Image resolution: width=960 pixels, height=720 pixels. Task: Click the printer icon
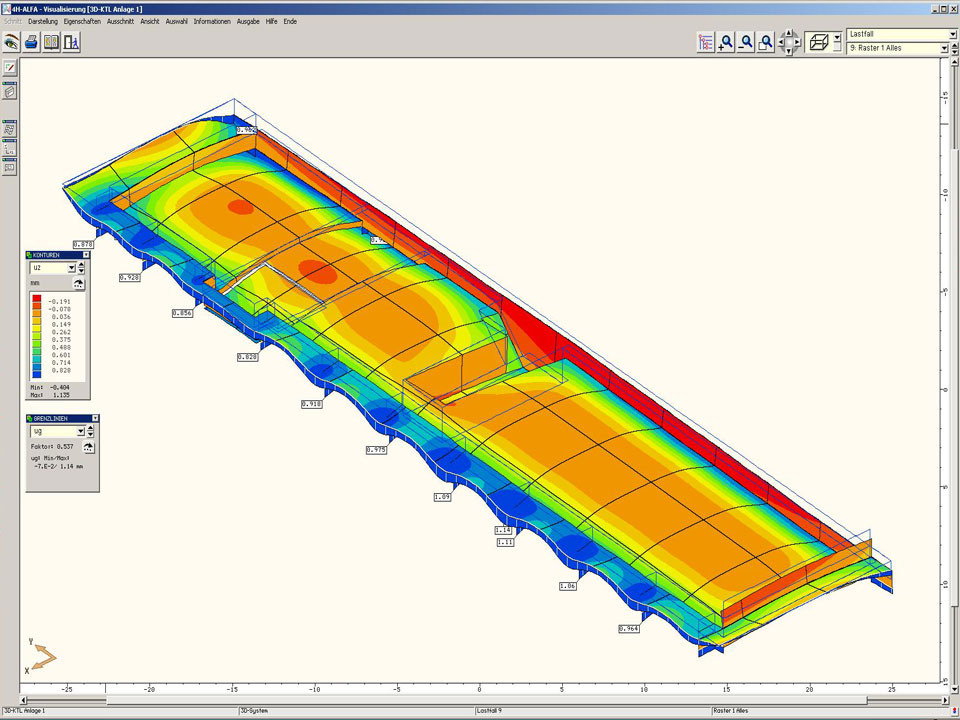(31, 42)
